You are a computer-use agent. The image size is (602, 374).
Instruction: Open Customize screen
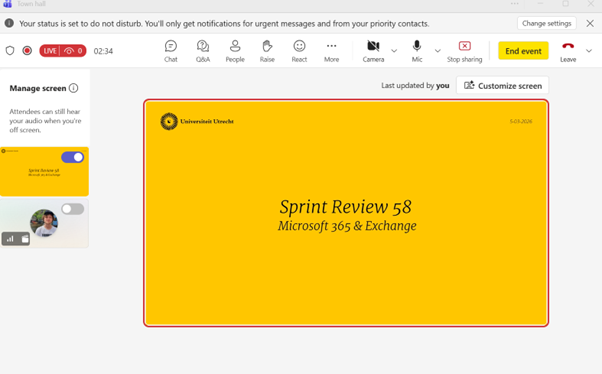[x=503, y=85]
